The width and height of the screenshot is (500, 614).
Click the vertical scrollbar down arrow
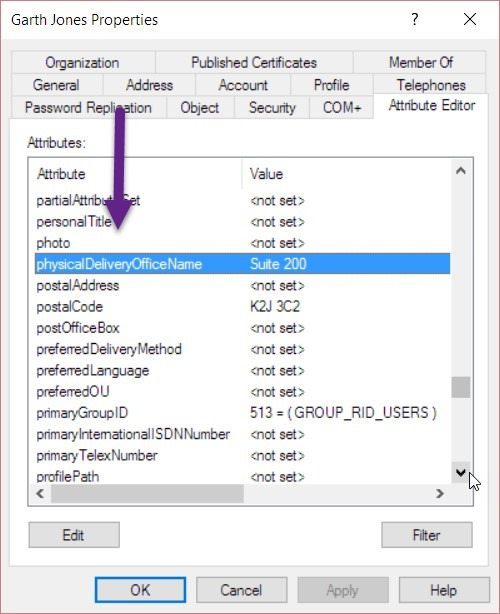coord(461,472)
